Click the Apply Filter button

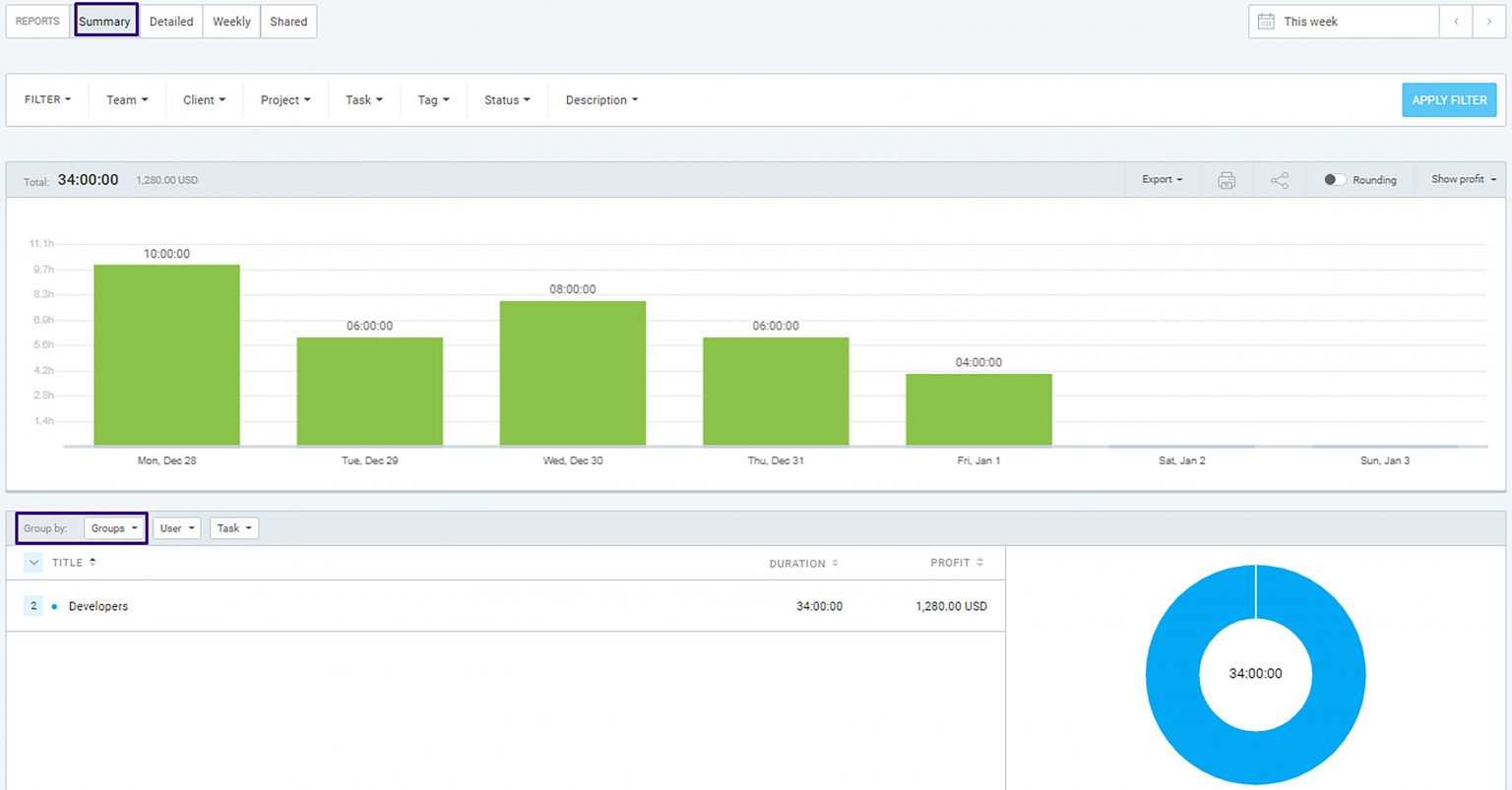coord(1449,100)
